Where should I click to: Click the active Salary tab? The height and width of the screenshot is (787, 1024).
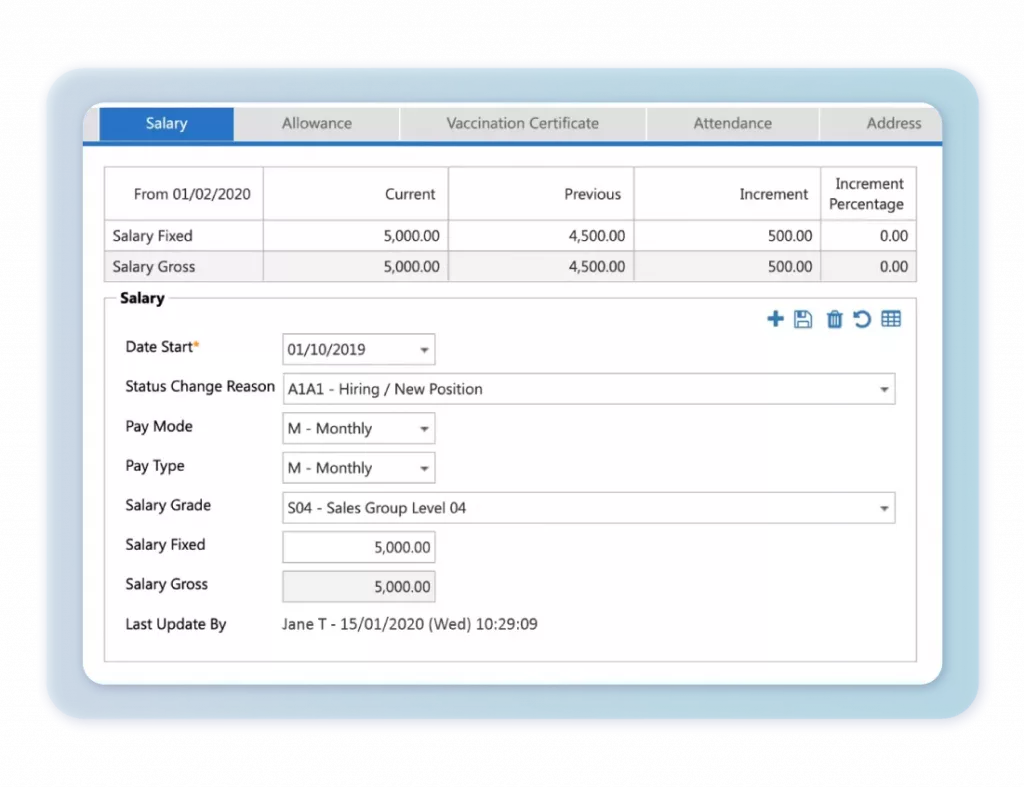tap(166, 124)
